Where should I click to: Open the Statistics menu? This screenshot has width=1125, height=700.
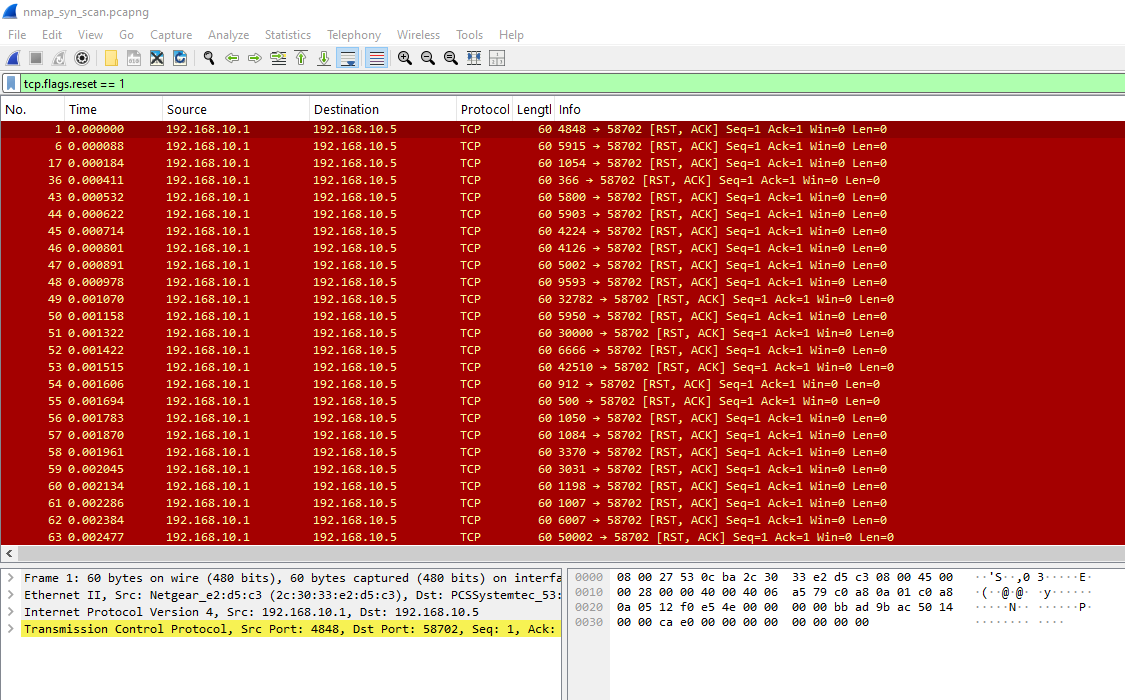coord(288,34)
